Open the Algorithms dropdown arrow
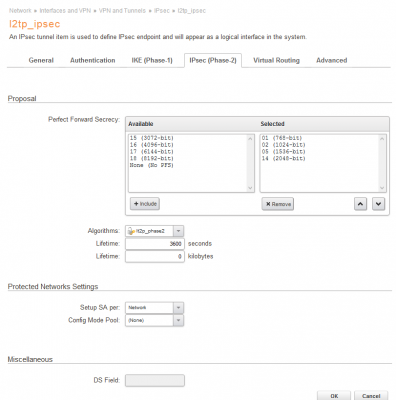 click(x=178, y=231)
